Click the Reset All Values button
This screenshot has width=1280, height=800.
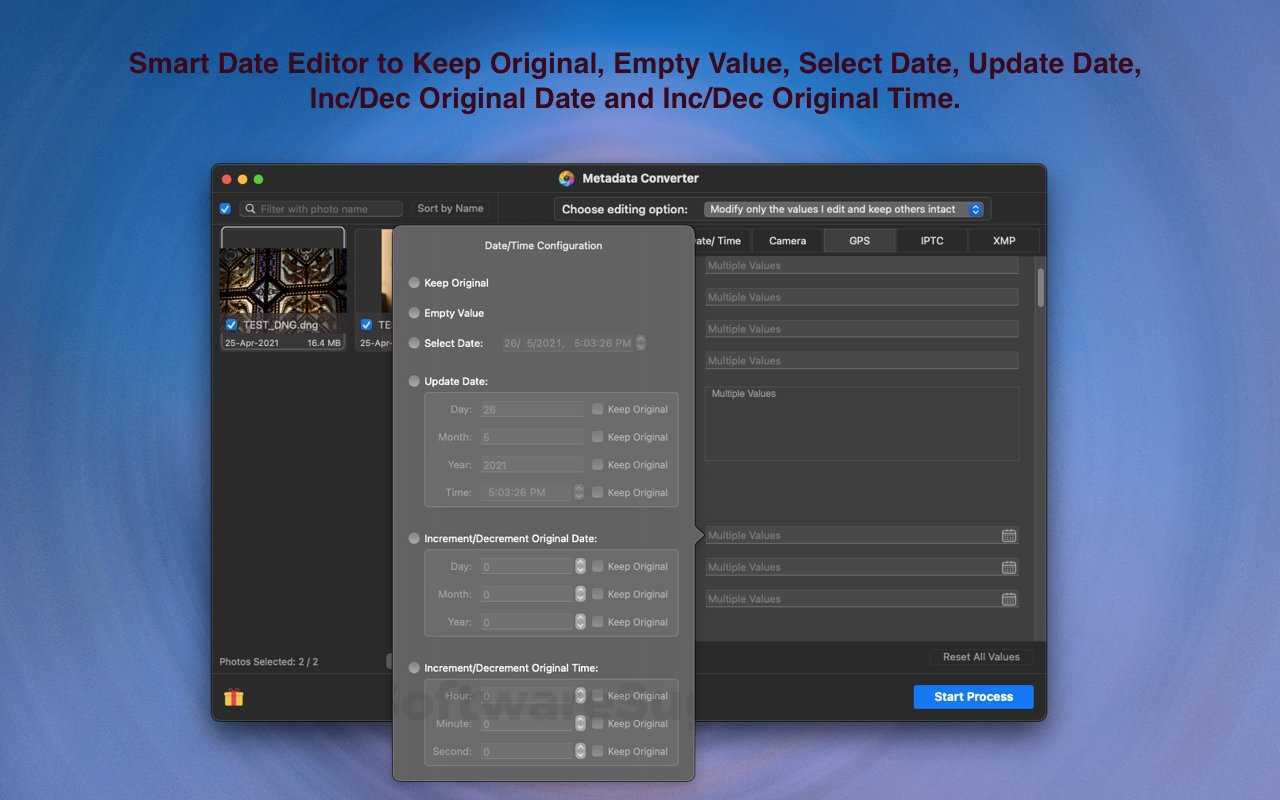(x=980, y=657)
